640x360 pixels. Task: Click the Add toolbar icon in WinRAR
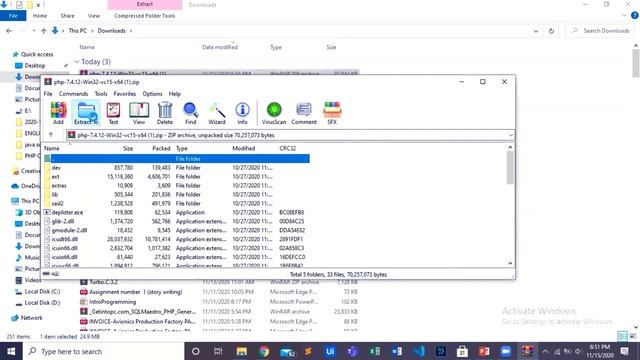pos(58,113)
